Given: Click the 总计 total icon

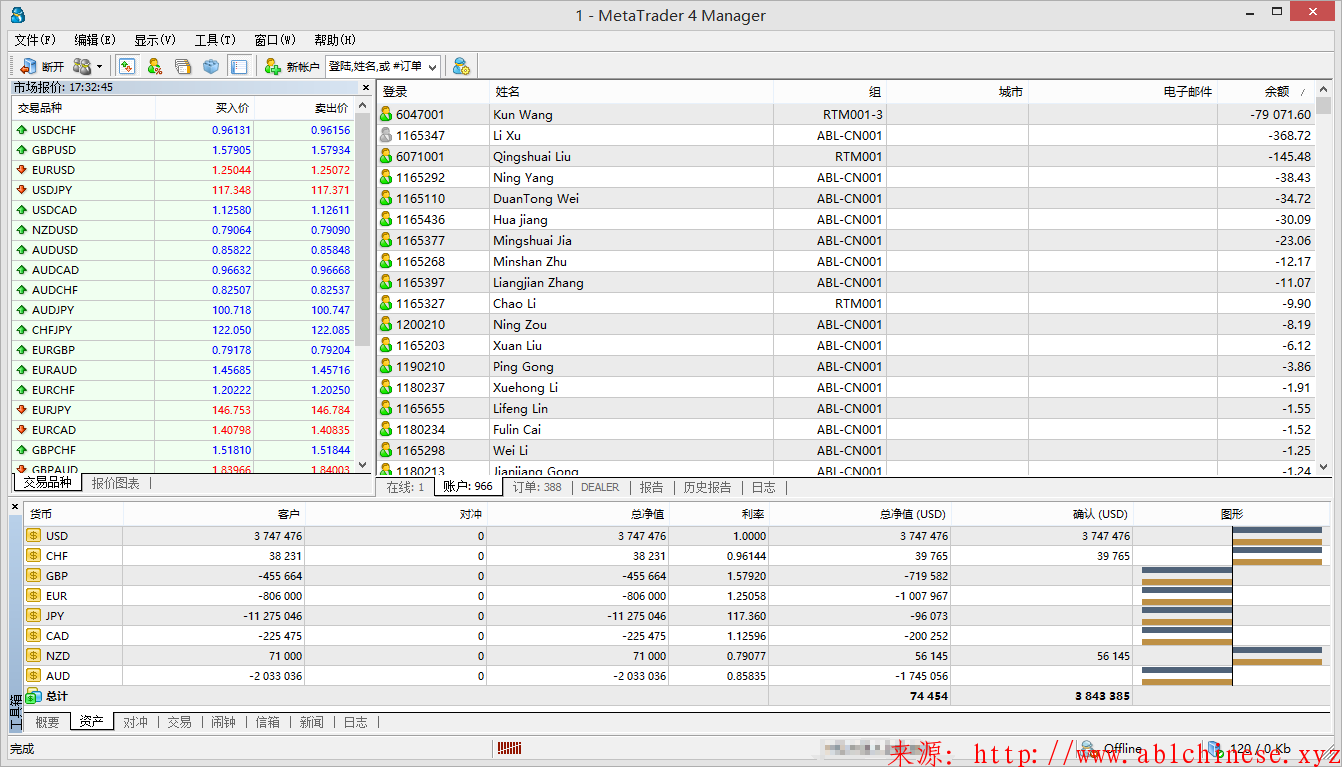Looking at the screenshot, I should point(33,696).
